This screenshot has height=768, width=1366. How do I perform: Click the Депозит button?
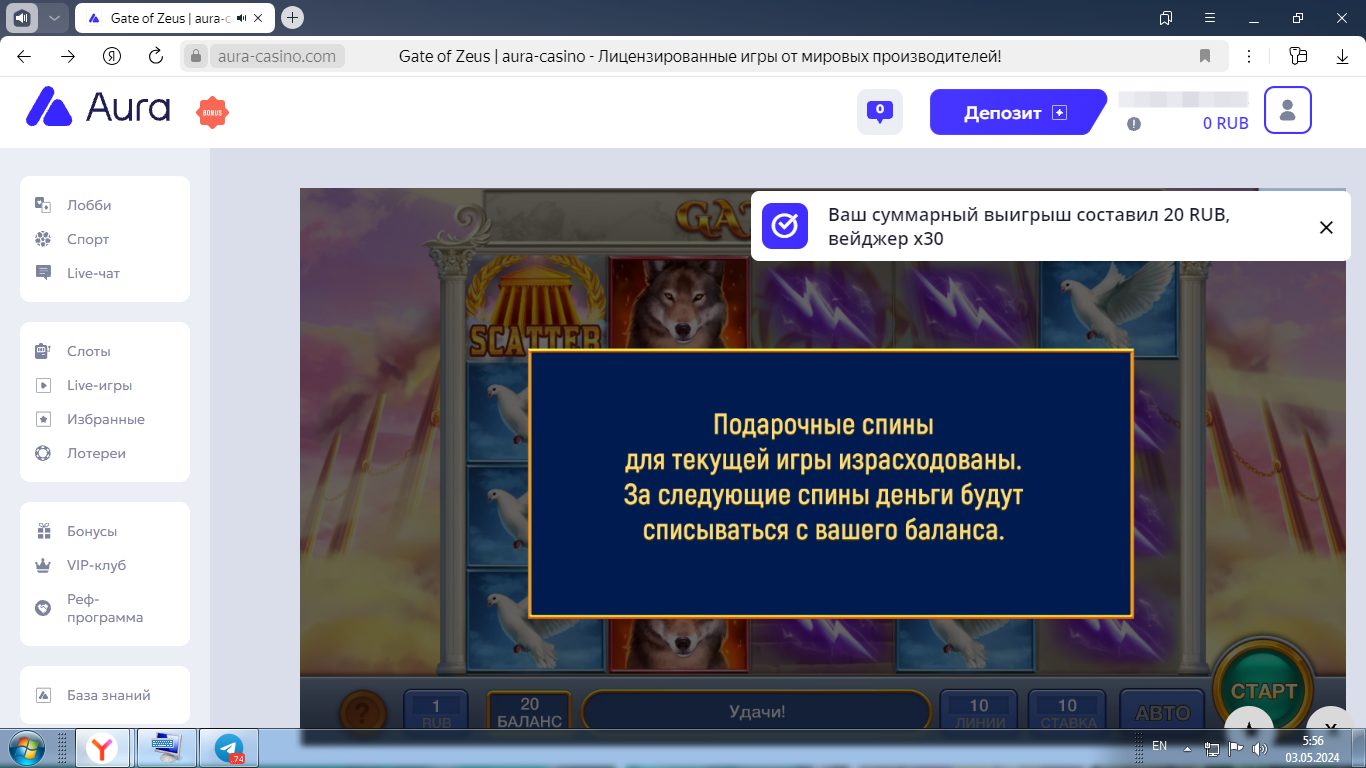(x=1017, y=112)
